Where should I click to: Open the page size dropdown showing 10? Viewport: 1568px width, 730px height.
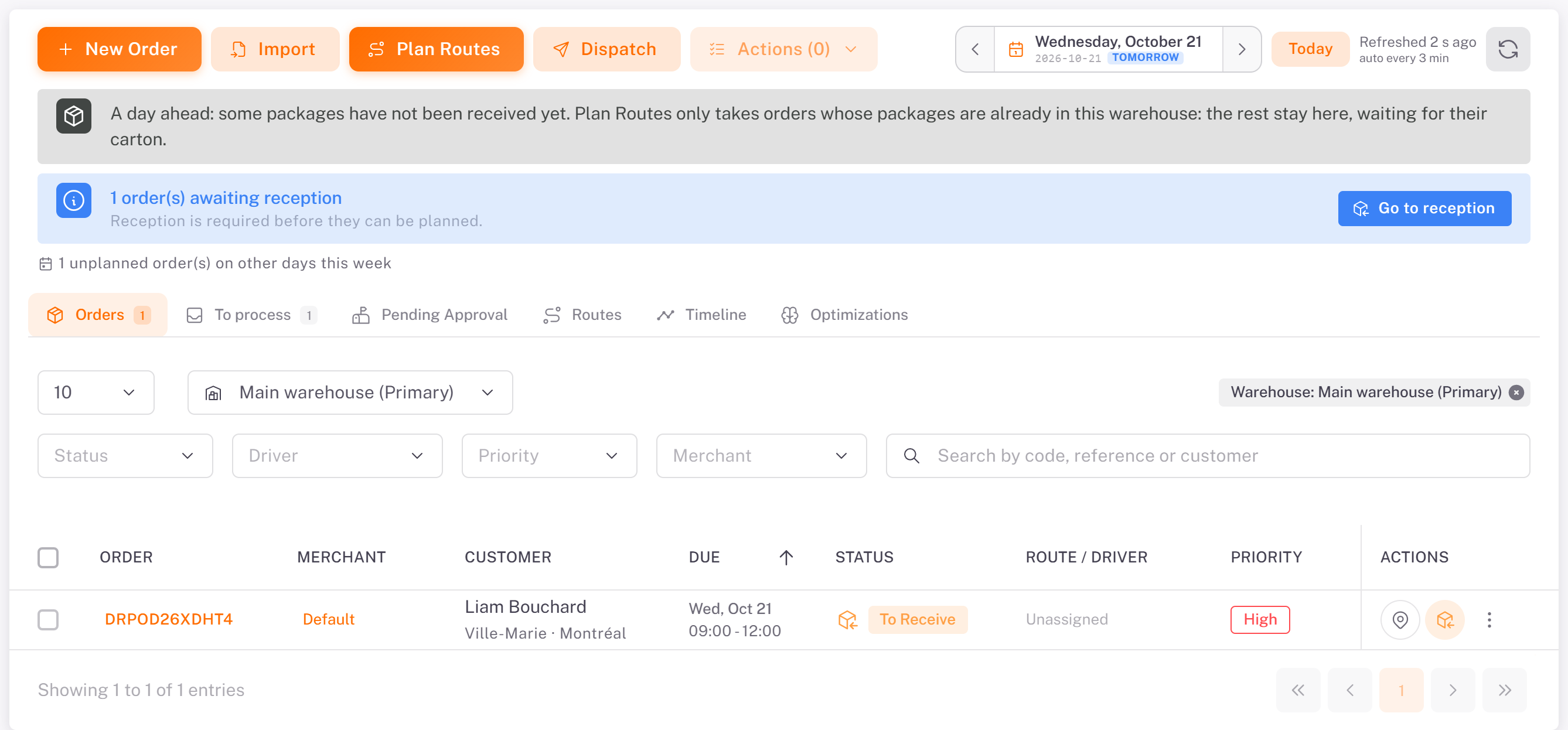click(x=96, y=392)
